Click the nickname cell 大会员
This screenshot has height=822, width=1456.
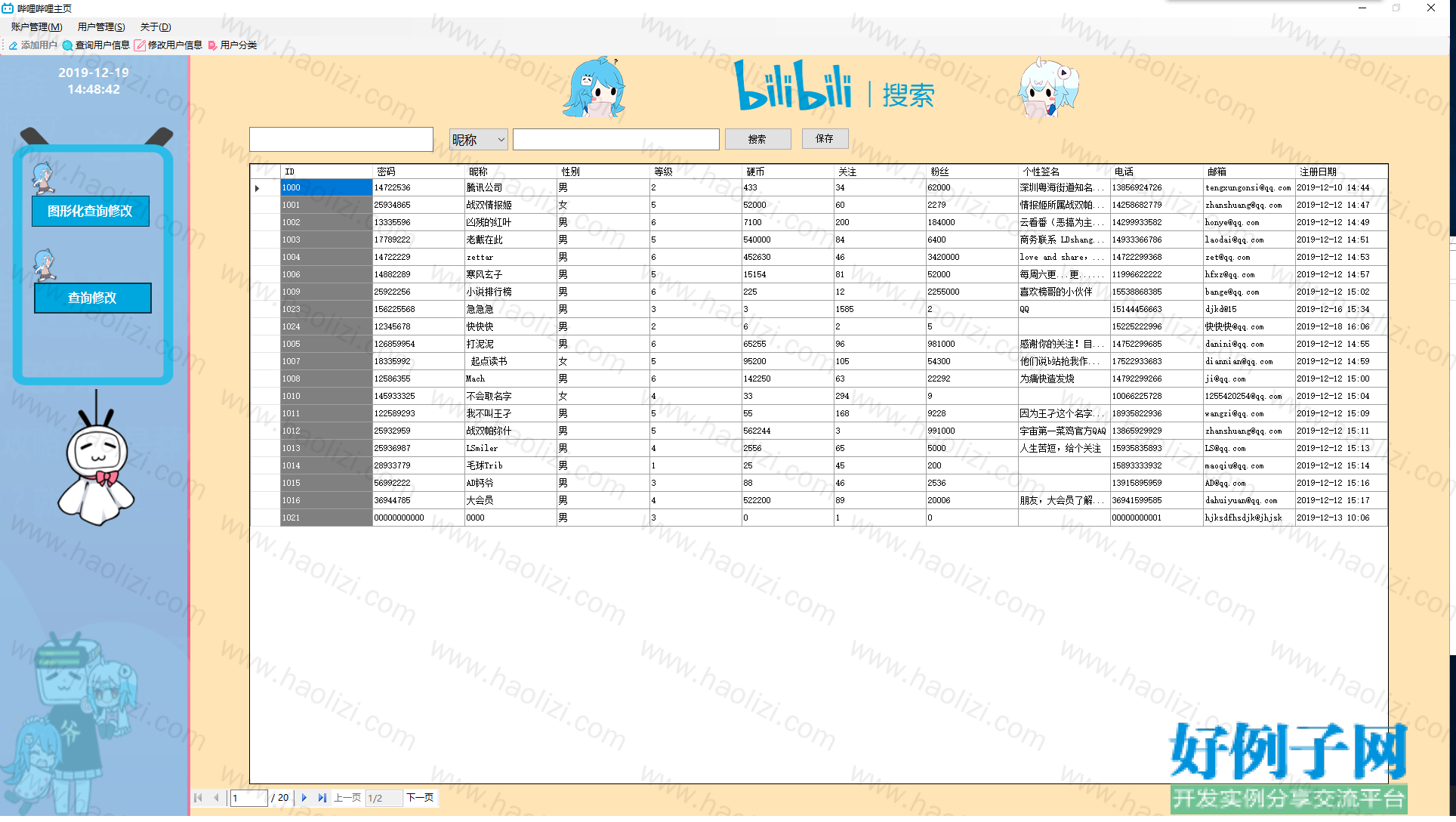click(x=511, y=501)
